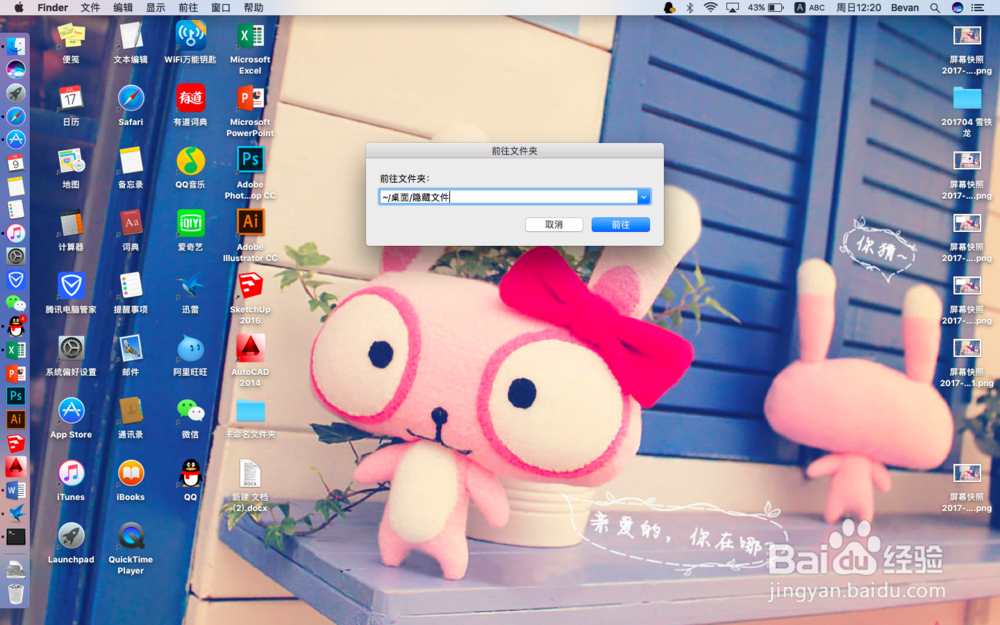This screenshot has height=625, width=1000.
Task: Click the blue 前往 button
Action: click(621, 224)
